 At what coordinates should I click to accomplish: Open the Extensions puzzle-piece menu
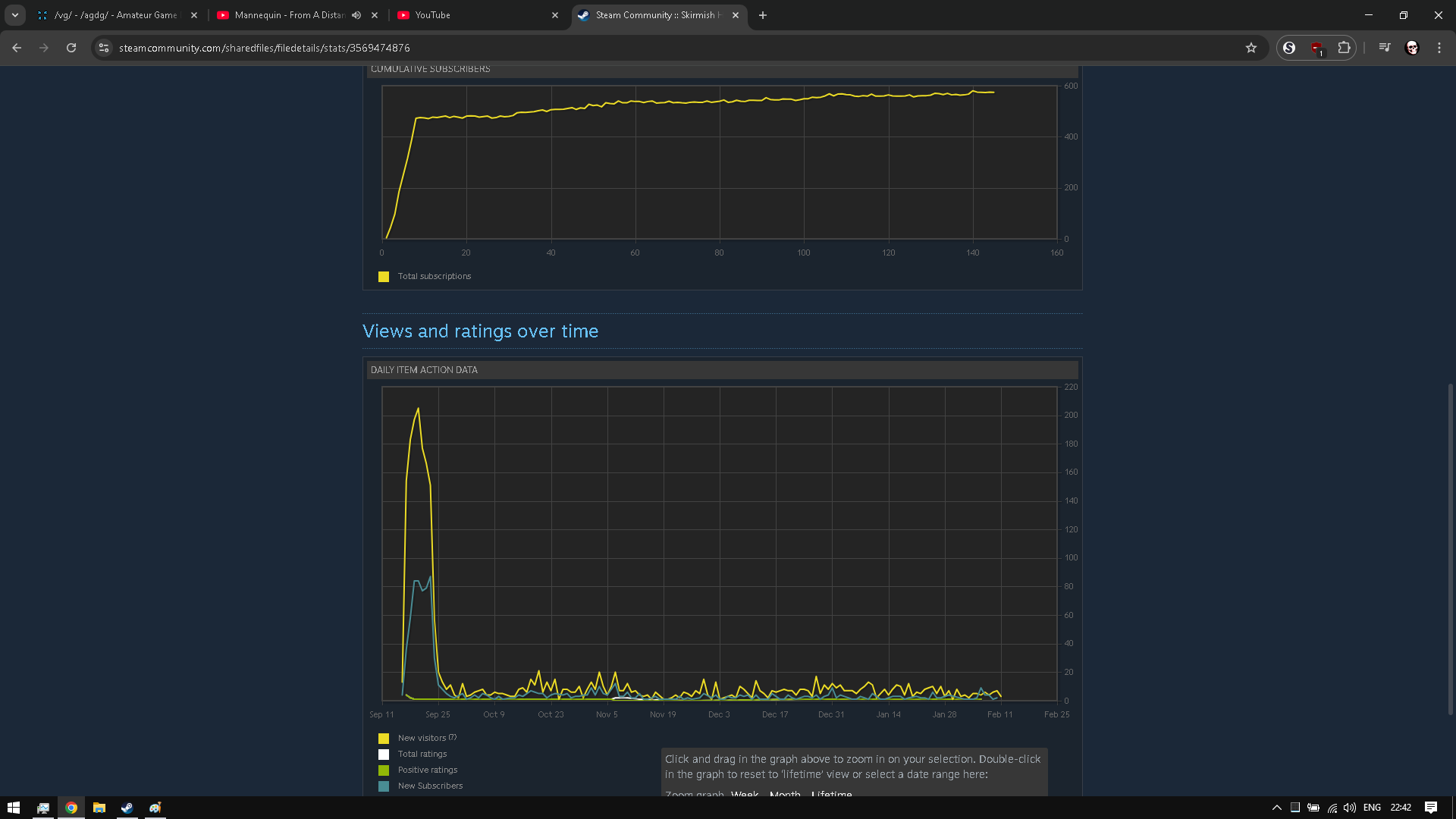[x=1344, y=48]
